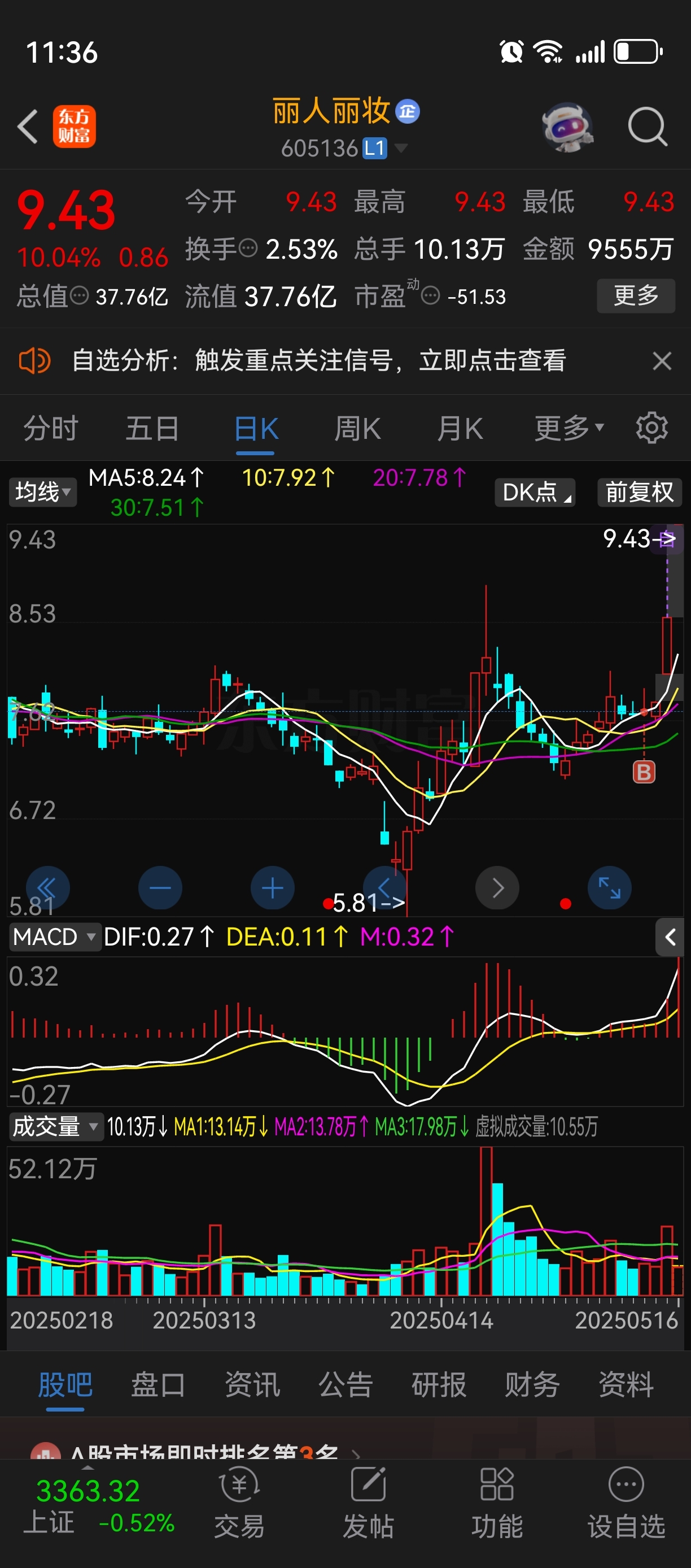691x1568 pixels.
Task: Switch to the 分时 tab
Action: [x=51, y=429]
